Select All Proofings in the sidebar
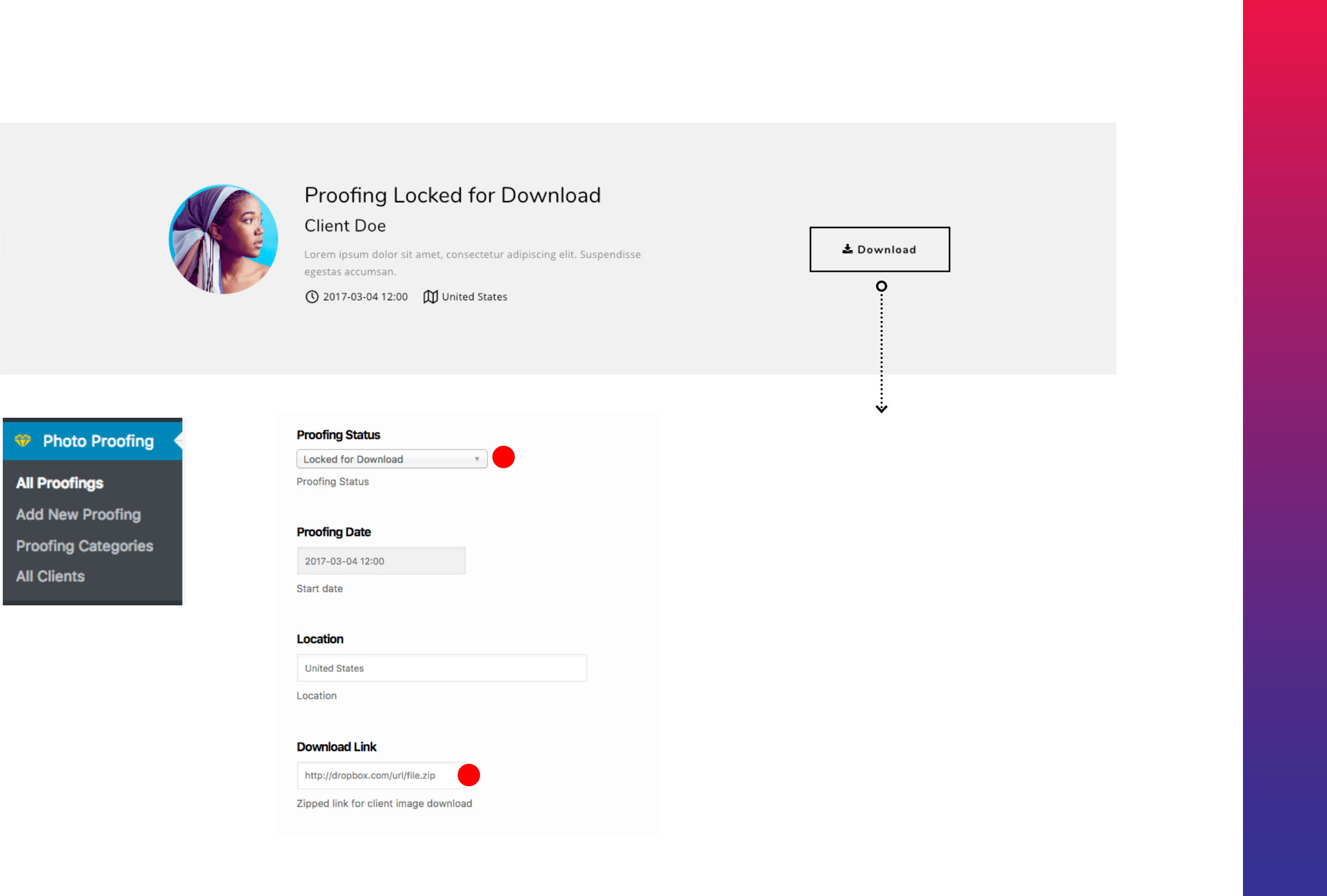1327x896 pixels. tap(59, 483)
